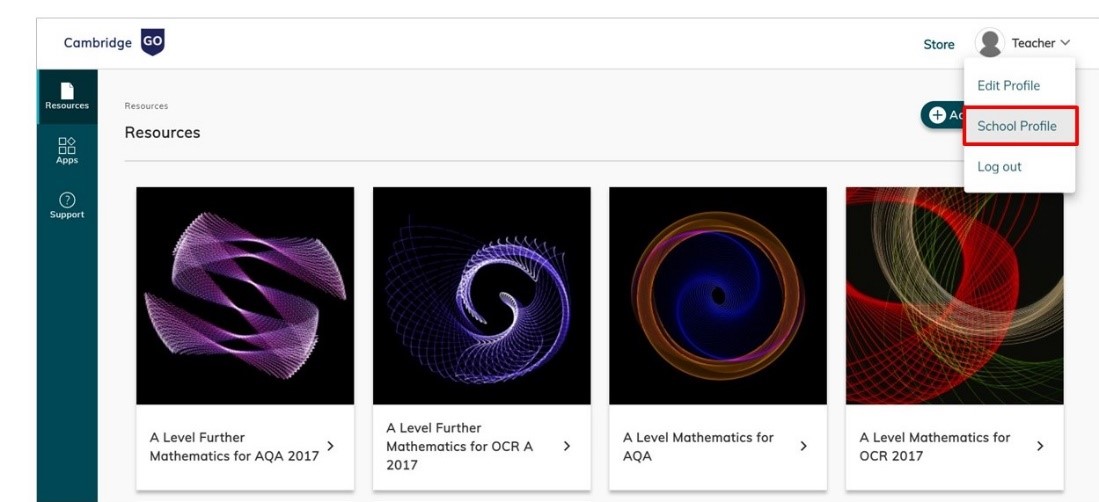Expand A Level Further Mathematics for OCR A arrow
This screenshot has width=1099, height=502.
coord(567,446)
